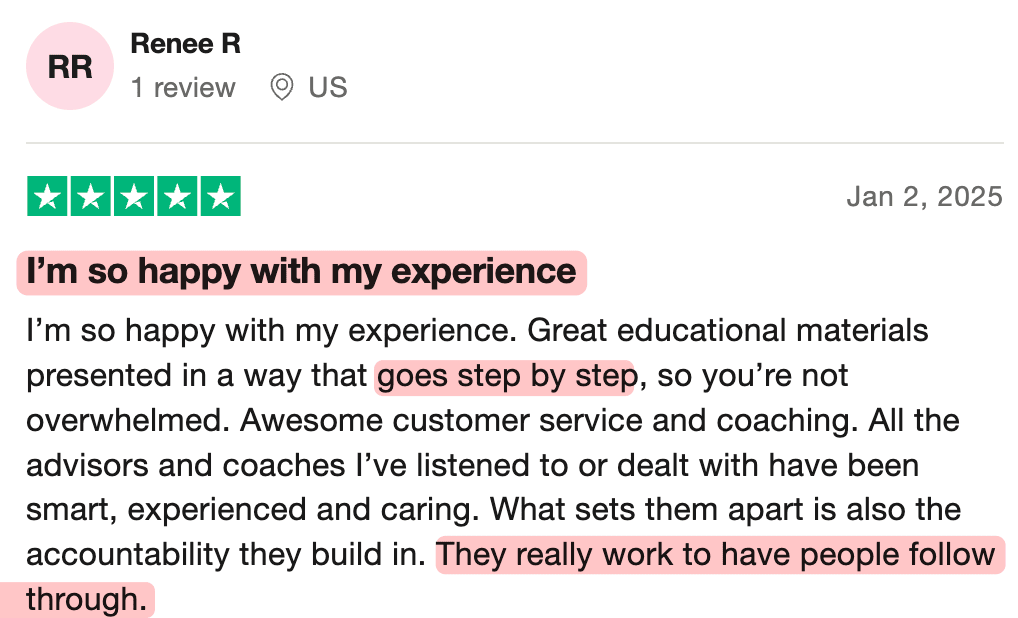
Task: Click the Jan 2, 2025 review date
Action: [924, 197]
